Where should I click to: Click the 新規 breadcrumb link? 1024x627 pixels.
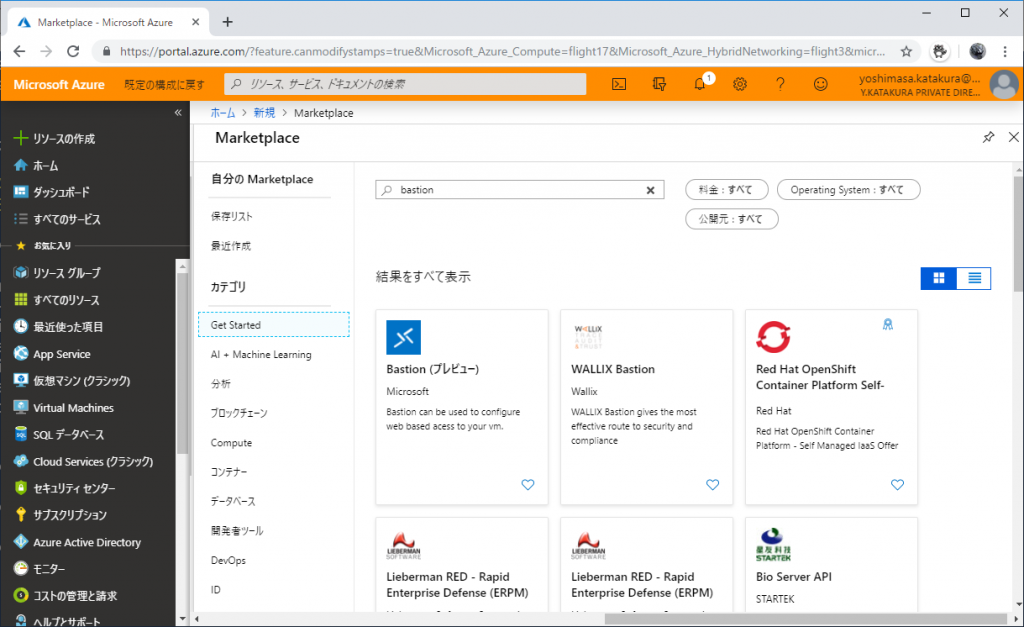264,113
